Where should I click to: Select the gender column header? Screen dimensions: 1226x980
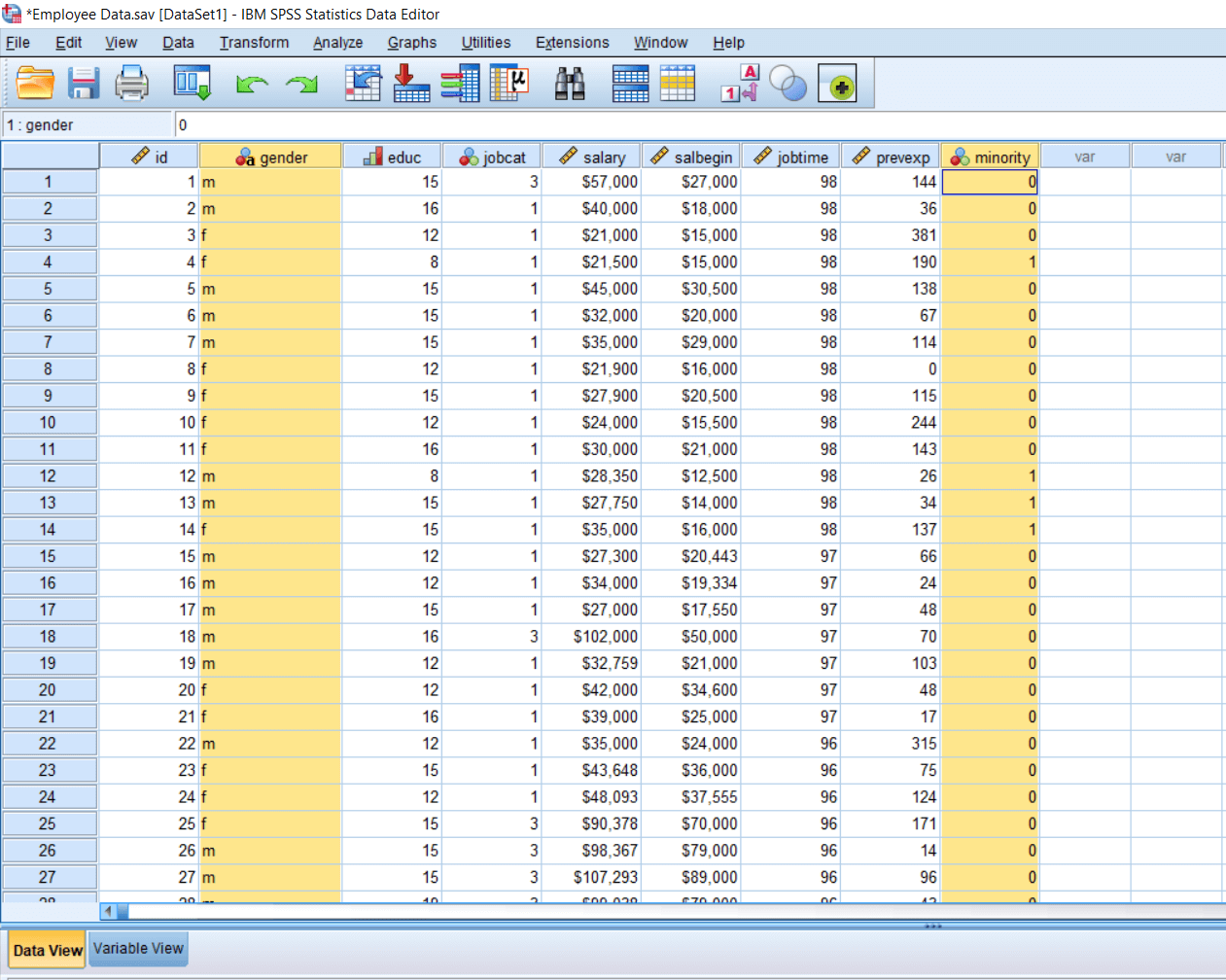(x=270, y=157)
